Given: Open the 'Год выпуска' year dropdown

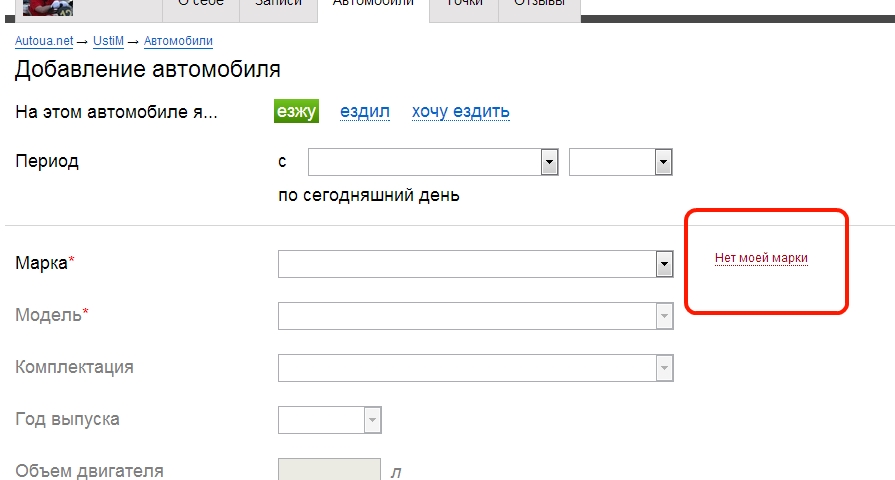Looking at the screenshot, I should [x=330, y=420].
